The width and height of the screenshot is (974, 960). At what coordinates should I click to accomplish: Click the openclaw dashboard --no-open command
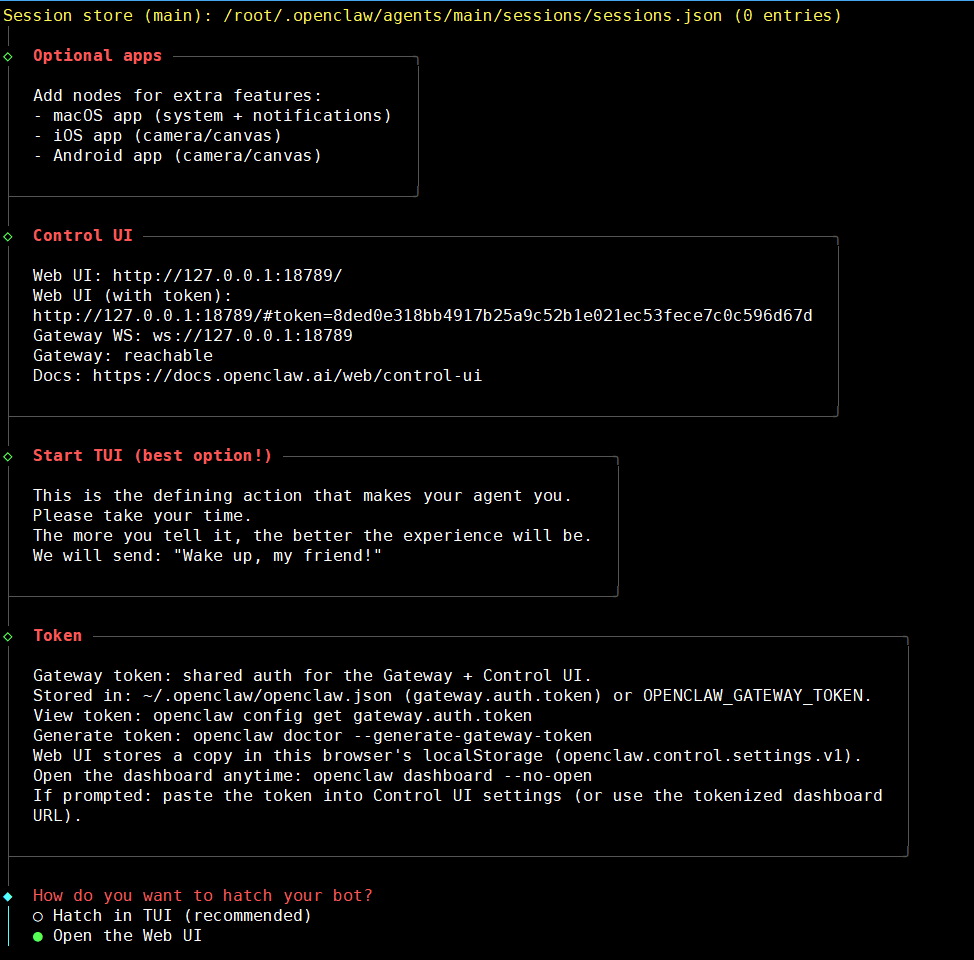point(452,776)
